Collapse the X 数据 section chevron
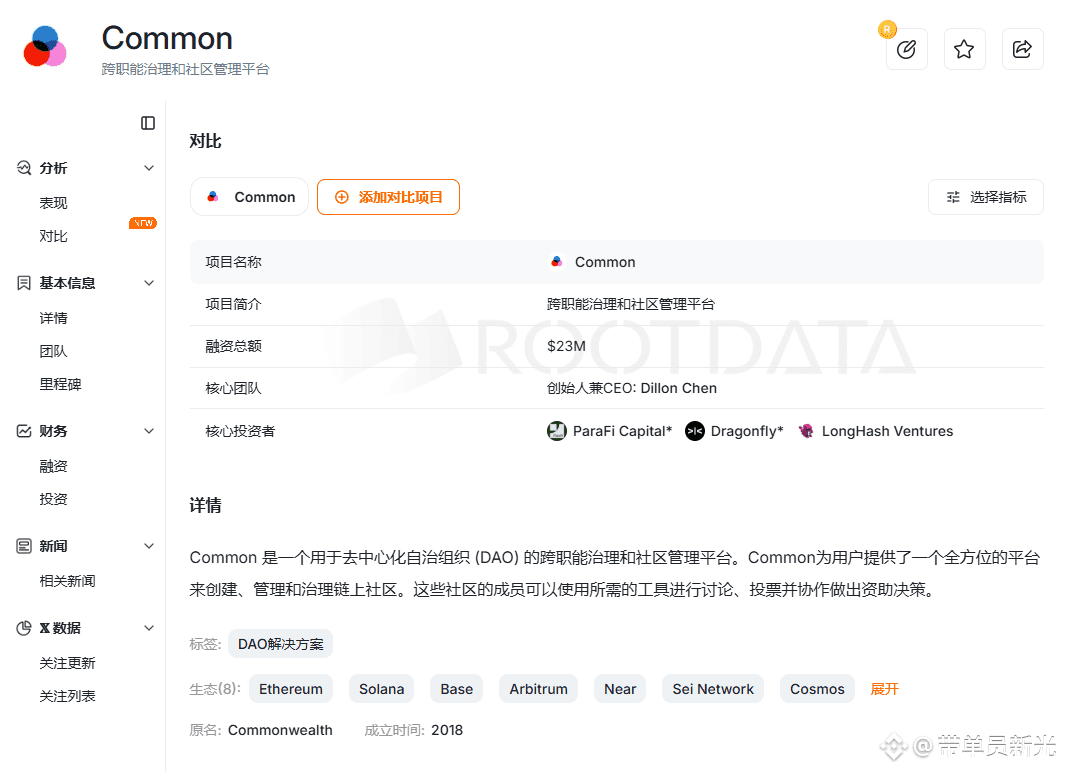Screen dimensions: 1065x772 [149, 628]
